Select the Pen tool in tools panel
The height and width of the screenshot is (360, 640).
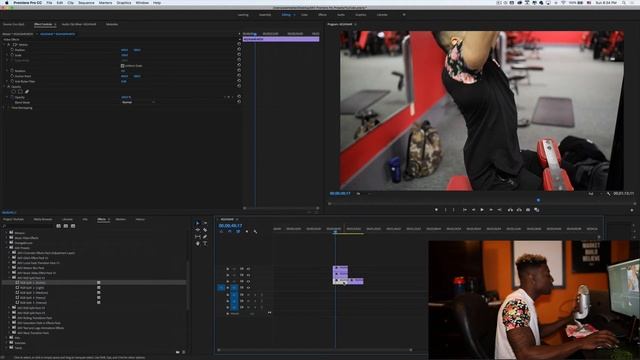click(x=205, y=237)
